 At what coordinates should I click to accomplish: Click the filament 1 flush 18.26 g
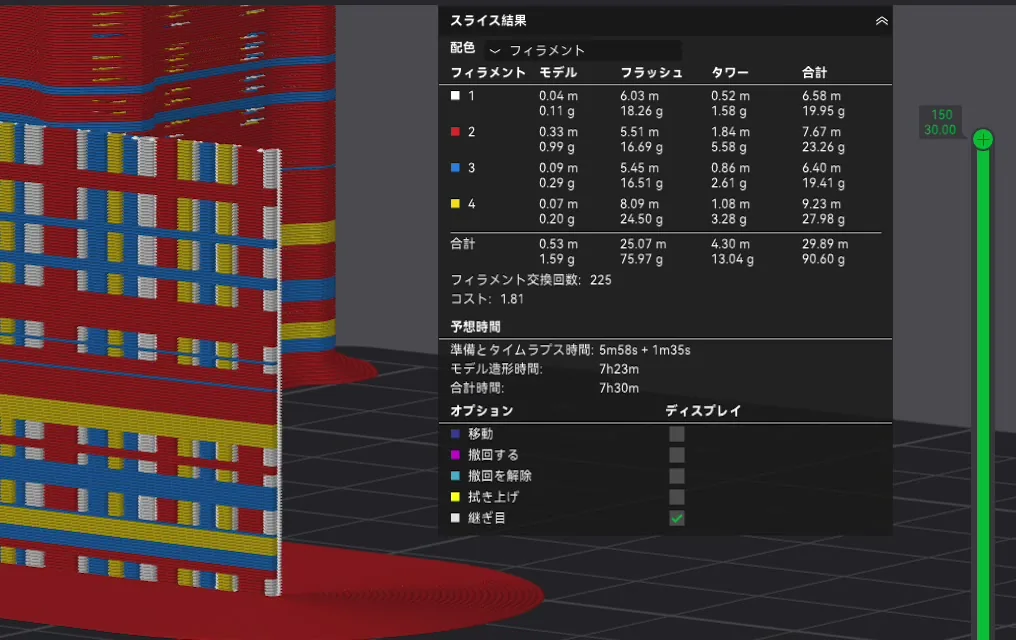[641, 111]
